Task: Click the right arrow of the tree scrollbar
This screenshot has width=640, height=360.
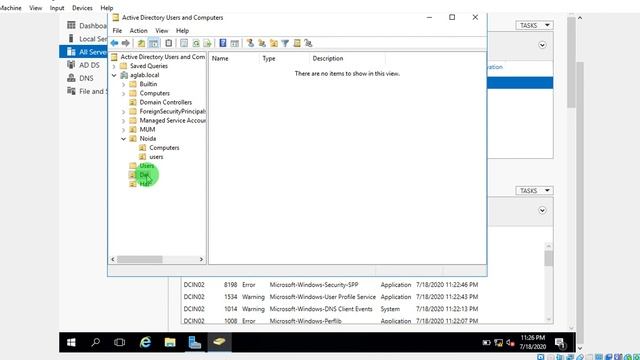Action: [x=201, y=260]
